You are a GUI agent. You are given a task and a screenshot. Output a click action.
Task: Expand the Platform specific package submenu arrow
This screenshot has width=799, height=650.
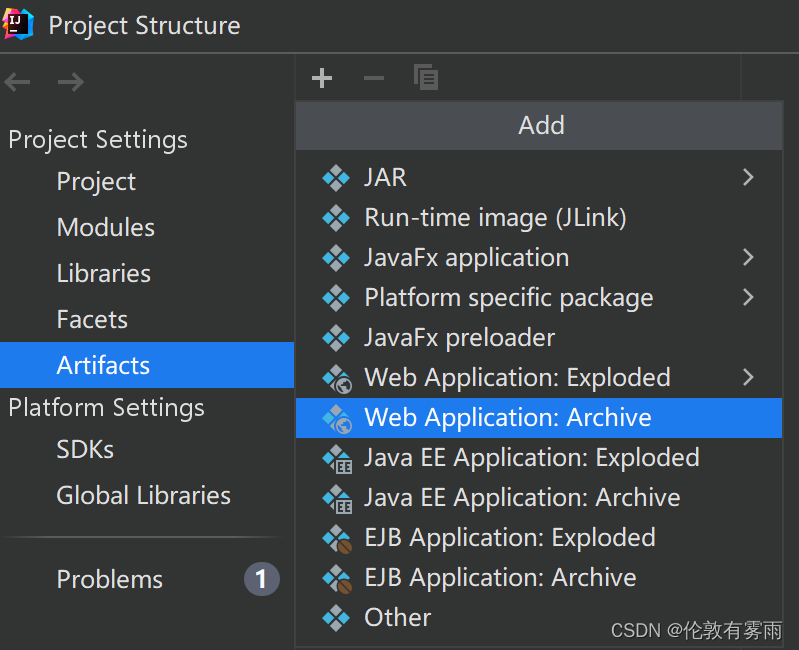pos(748,297)
